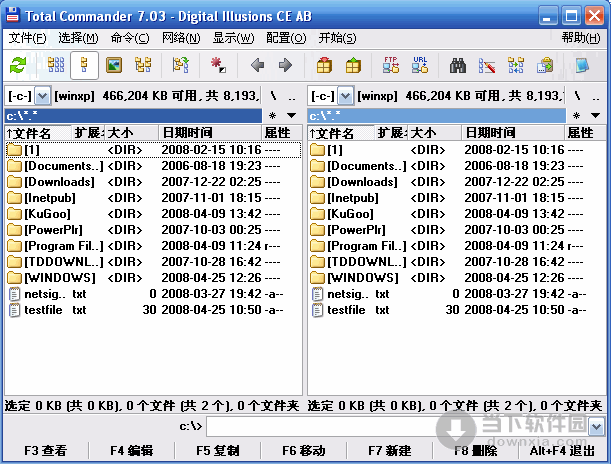
Task: Toggle the full details view button
Action: click(x=85, y=66)
